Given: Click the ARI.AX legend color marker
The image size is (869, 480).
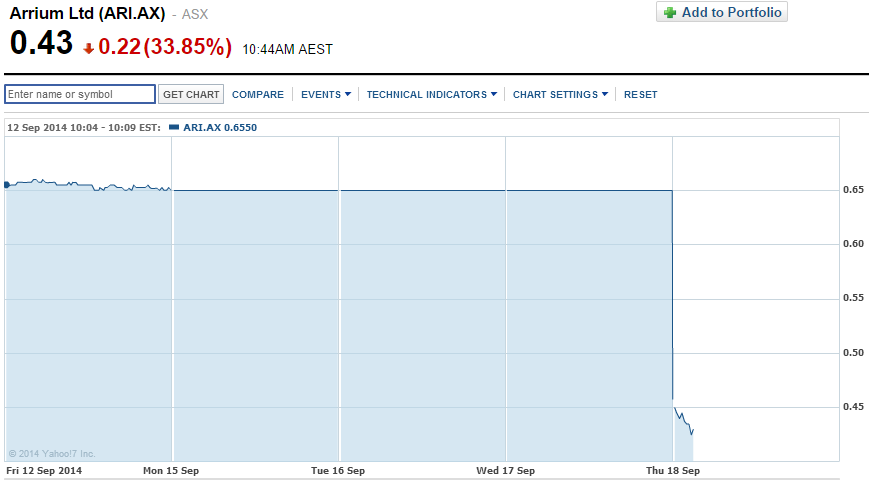Looking at the screenshot, I should pyautogui.click(x=174, y=127).
